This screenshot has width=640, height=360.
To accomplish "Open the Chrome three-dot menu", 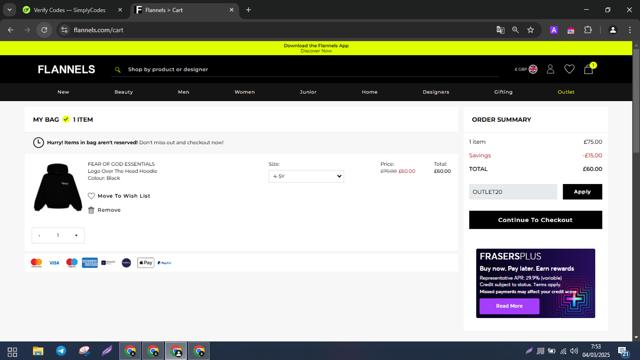I will click(629, 30).
